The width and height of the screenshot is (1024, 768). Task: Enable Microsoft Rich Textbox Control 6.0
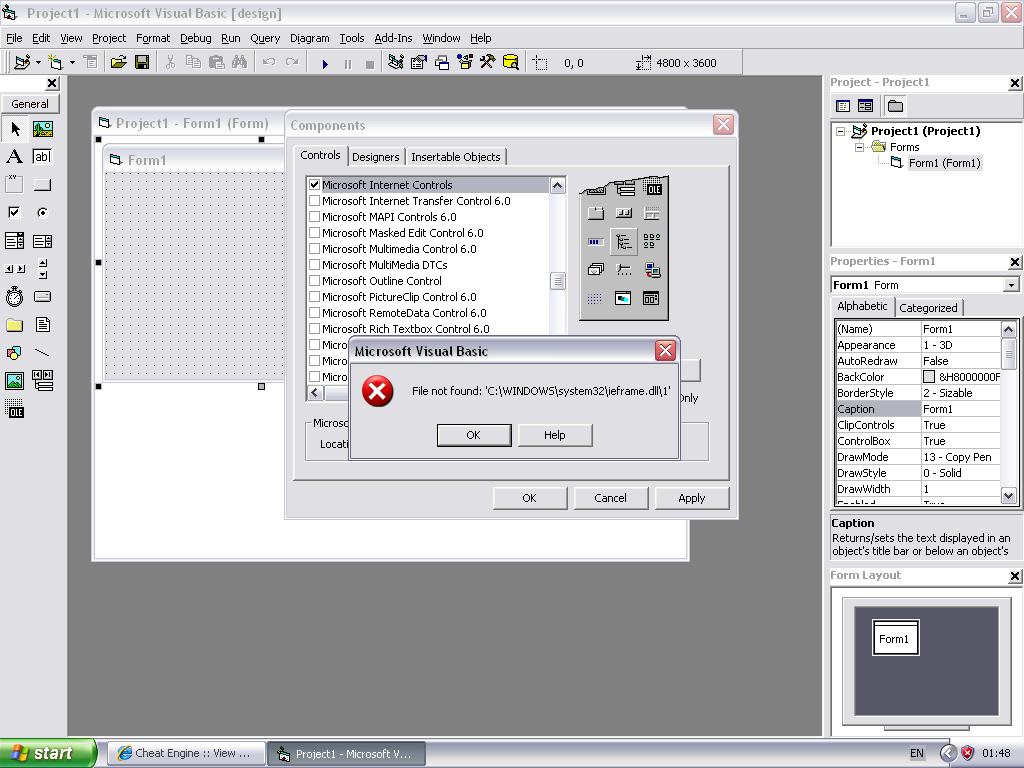coord(315,329)
